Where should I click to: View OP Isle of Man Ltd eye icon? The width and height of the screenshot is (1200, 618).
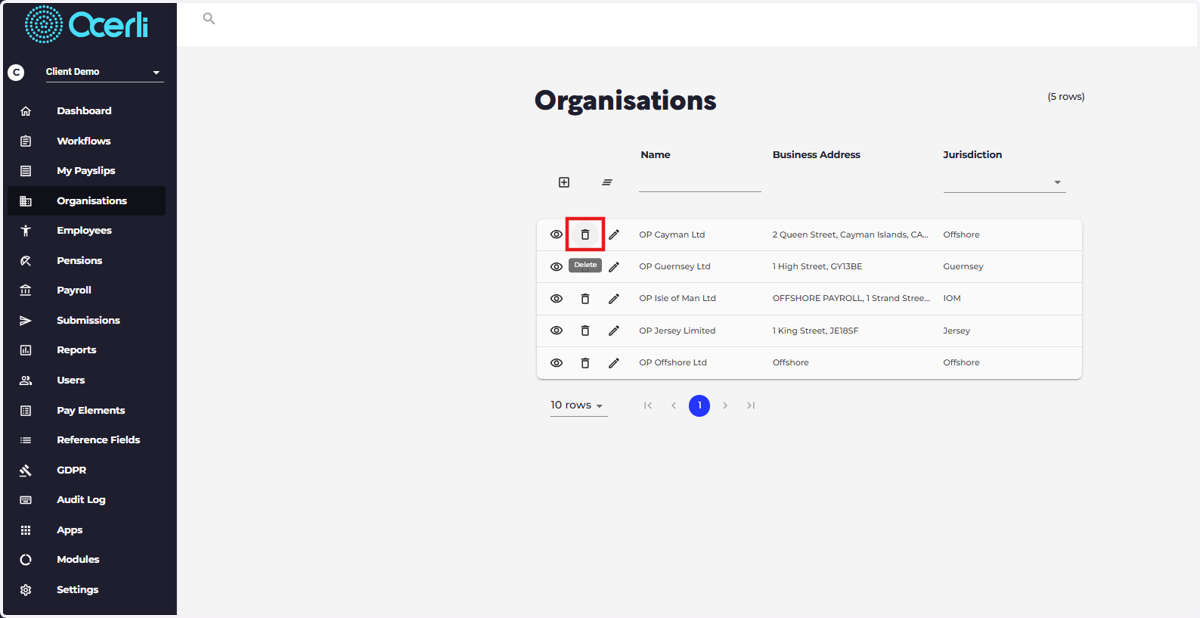[x=556, y=299]
